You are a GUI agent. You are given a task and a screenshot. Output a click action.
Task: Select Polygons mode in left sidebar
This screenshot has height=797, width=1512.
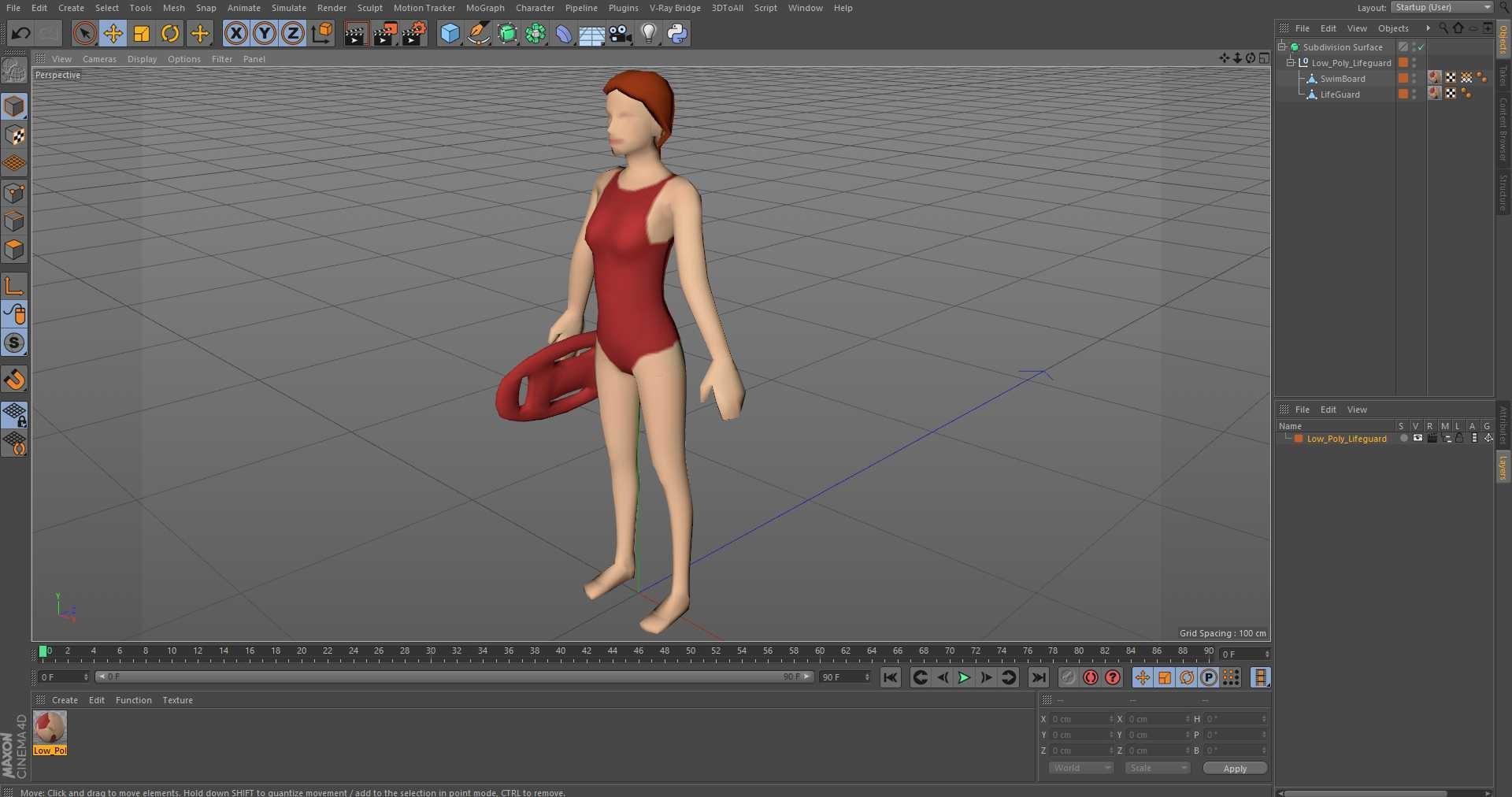click(x=14, y=250)
